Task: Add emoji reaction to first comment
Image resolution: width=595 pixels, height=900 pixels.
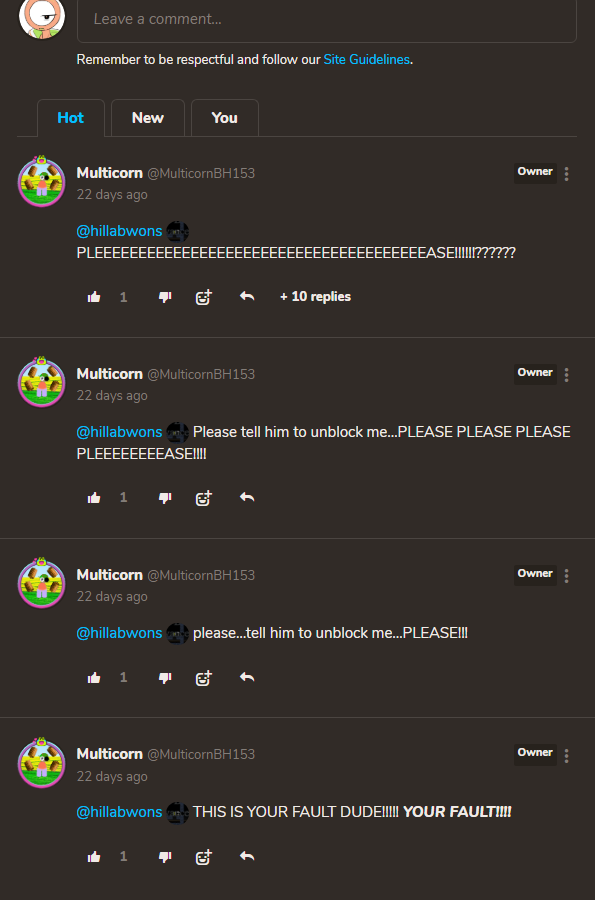Action: pyautogui.click(x=204, y=297)
